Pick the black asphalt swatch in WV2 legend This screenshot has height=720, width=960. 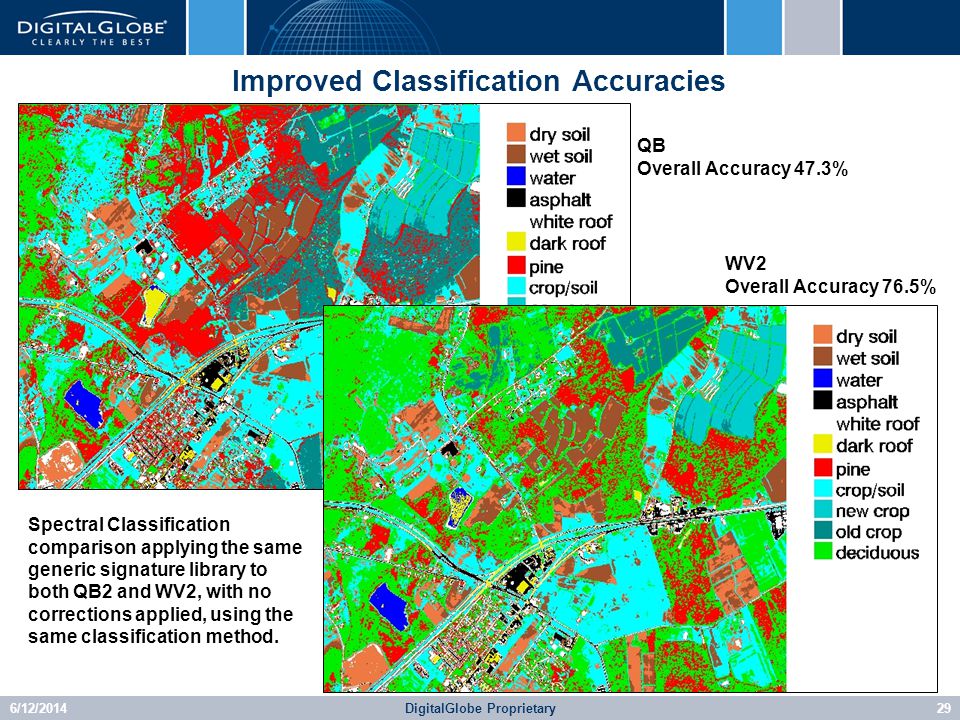coord(823,400)
